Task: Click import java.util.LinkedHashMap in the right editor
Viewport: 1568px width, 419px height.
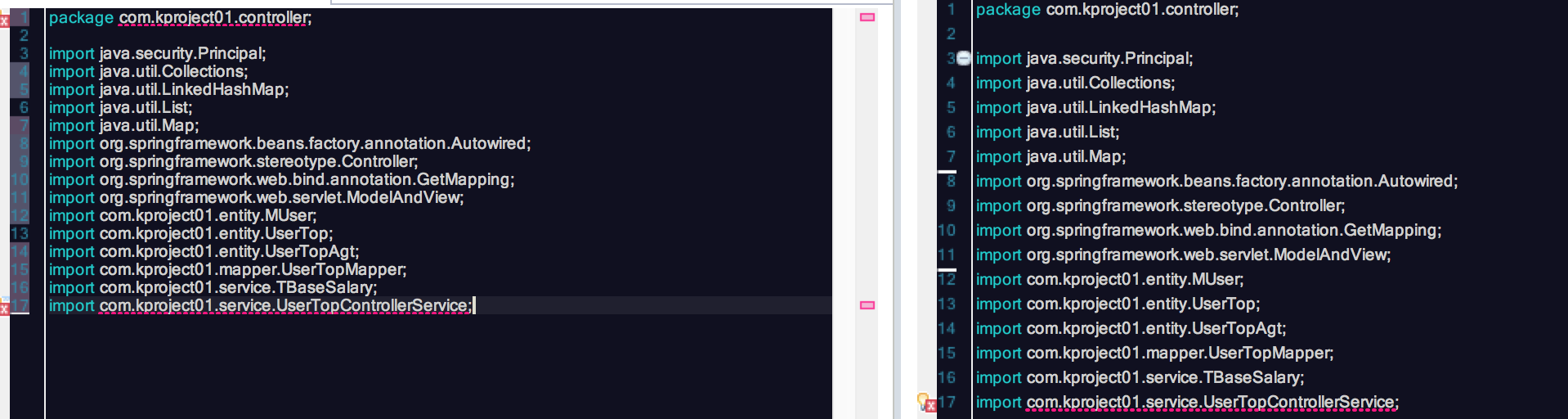Action: (x=1095, y=107)
